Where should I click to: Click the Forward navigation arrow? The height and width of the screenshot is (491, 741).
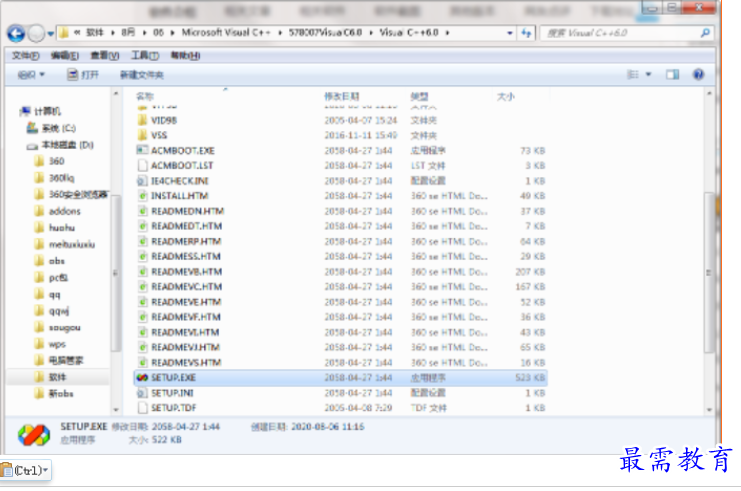click(x=36, y=33)
